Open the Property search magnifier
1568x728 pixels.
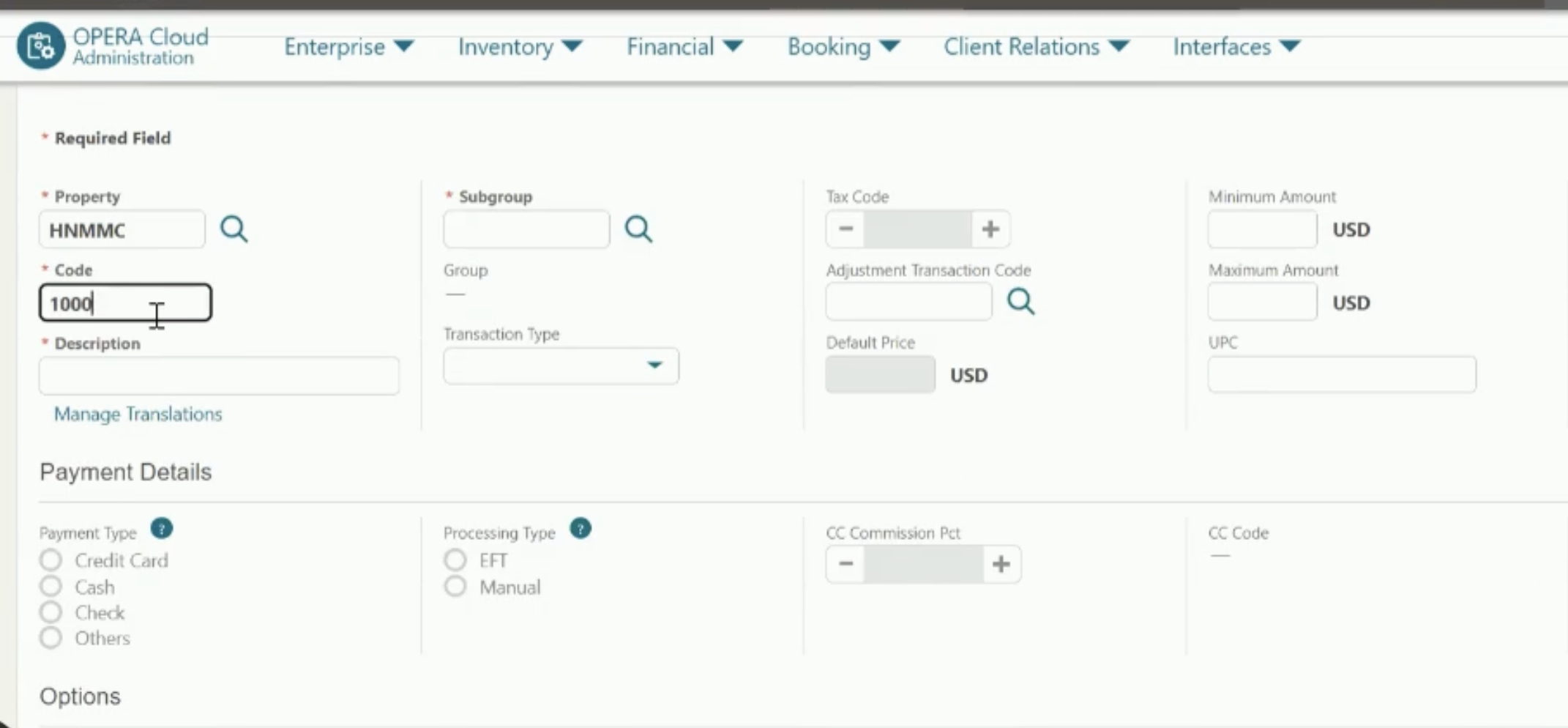[234, 229]
